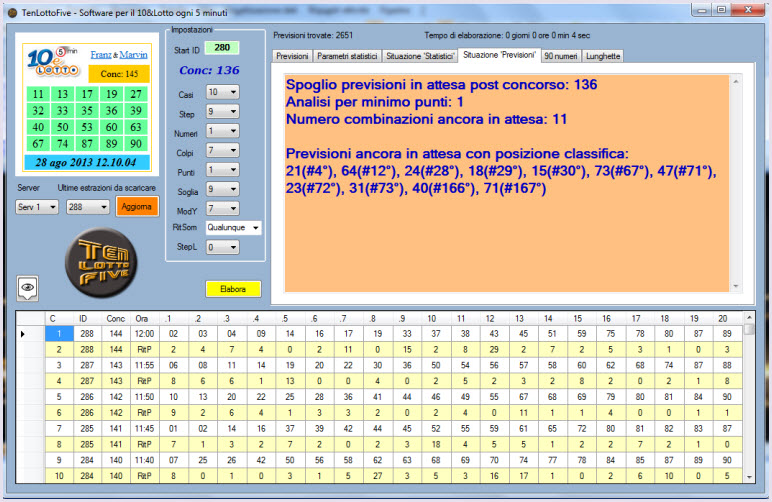Click the 11:45 time cell
The height and width of the screenshot is (502, 772).
tap(145, 428)
